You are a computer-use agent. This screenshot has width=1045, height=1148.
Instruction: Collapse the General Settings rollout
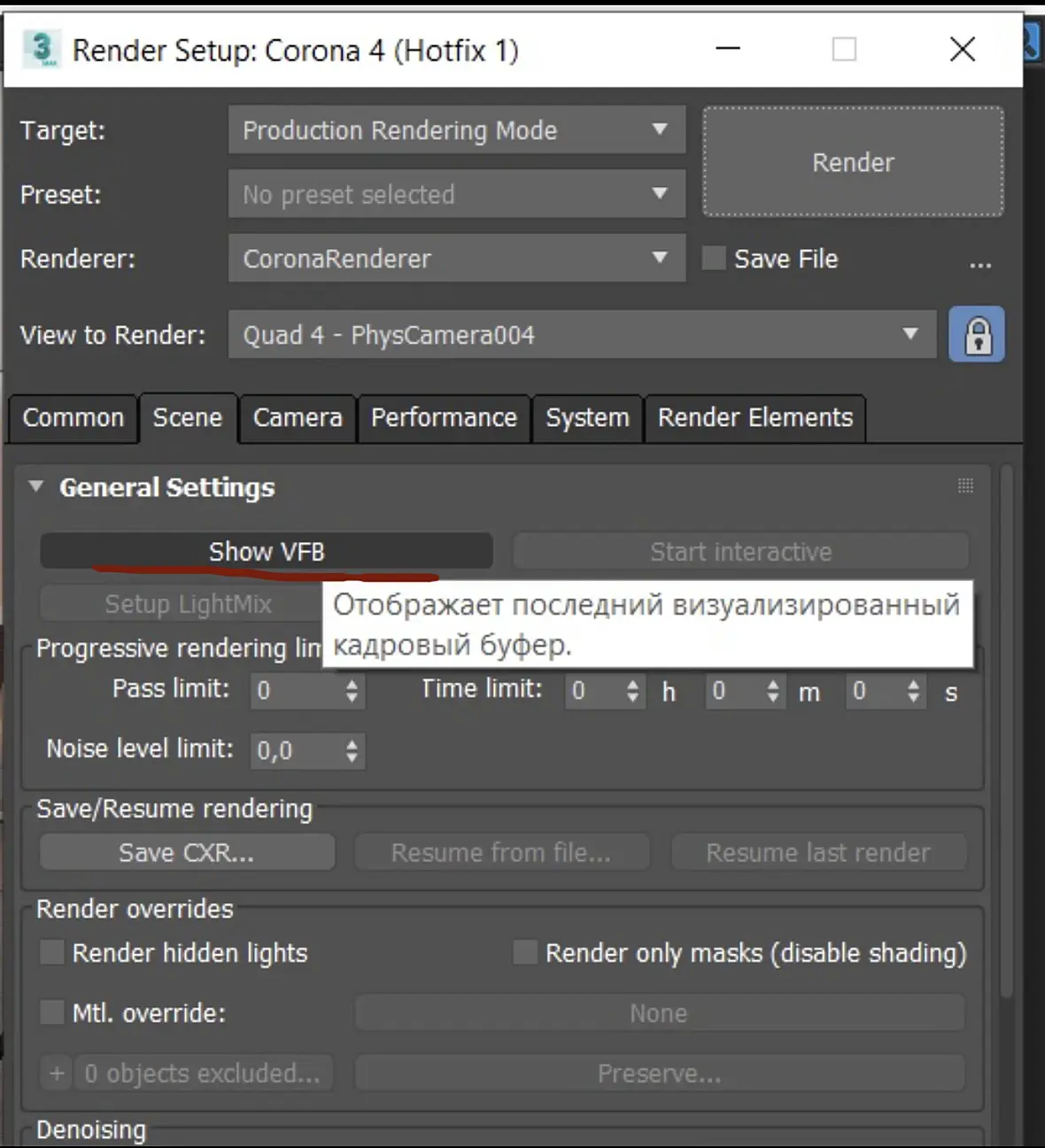[x=36, y=486]
